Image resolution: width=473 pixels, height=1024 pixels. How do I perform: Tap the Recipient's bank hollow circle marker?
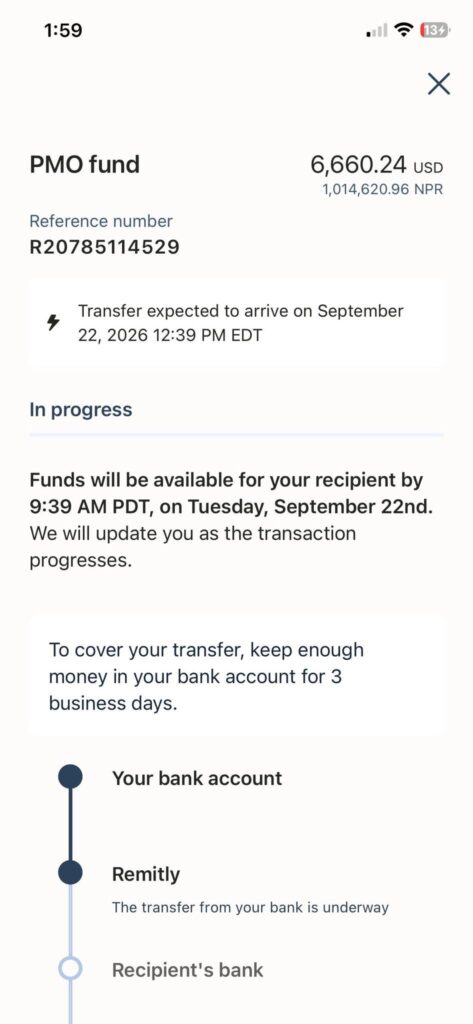[x=71, y=969]
